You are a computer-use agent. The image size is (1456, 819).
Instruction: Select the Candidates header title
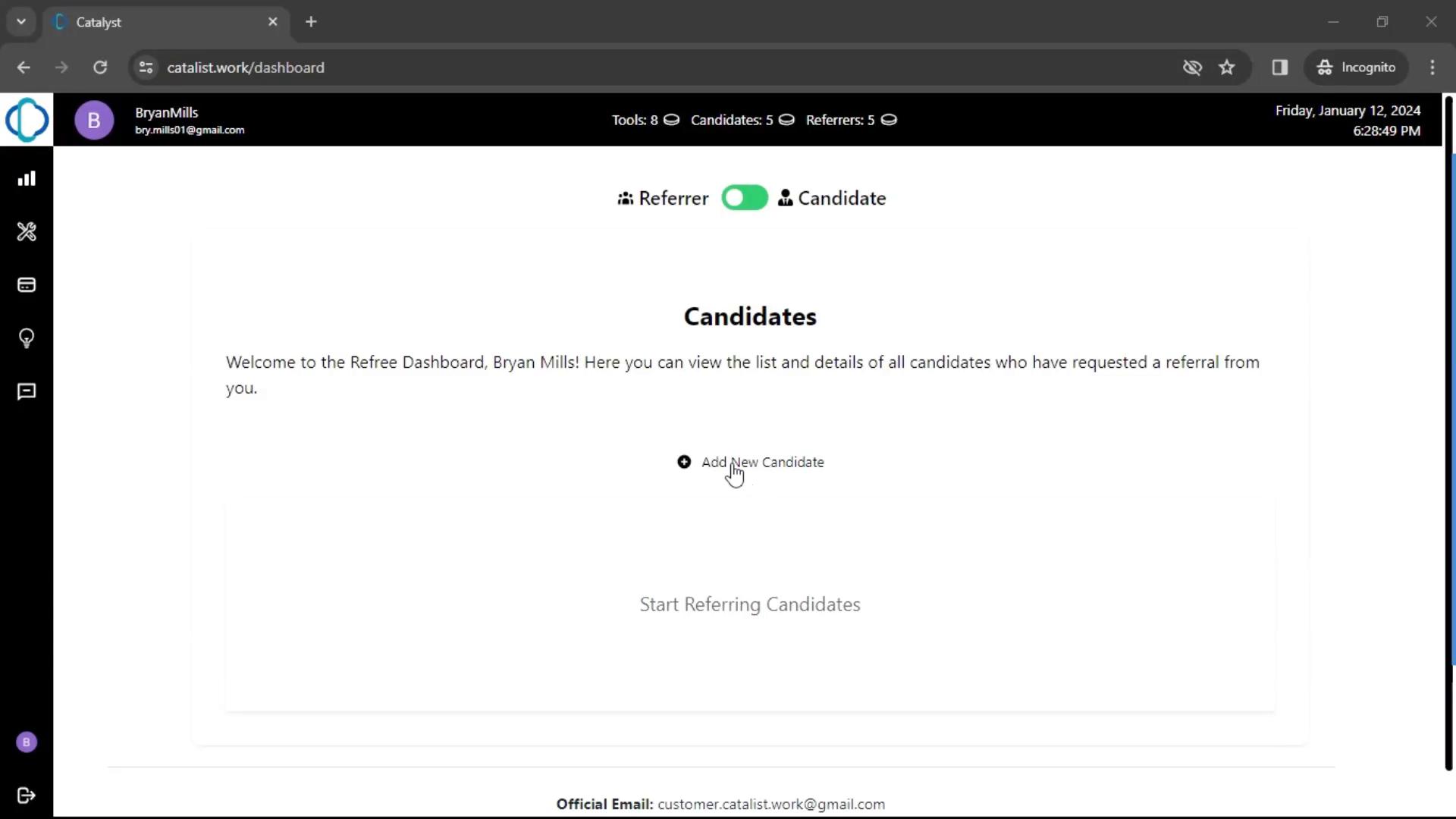click(x=750, y=316)
